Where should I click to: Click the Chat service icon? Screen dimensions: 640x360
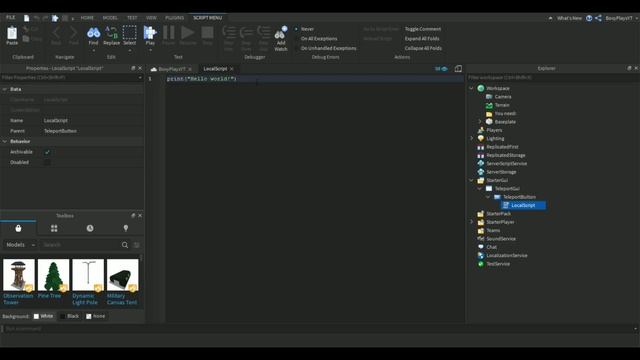tap(481, 247)
